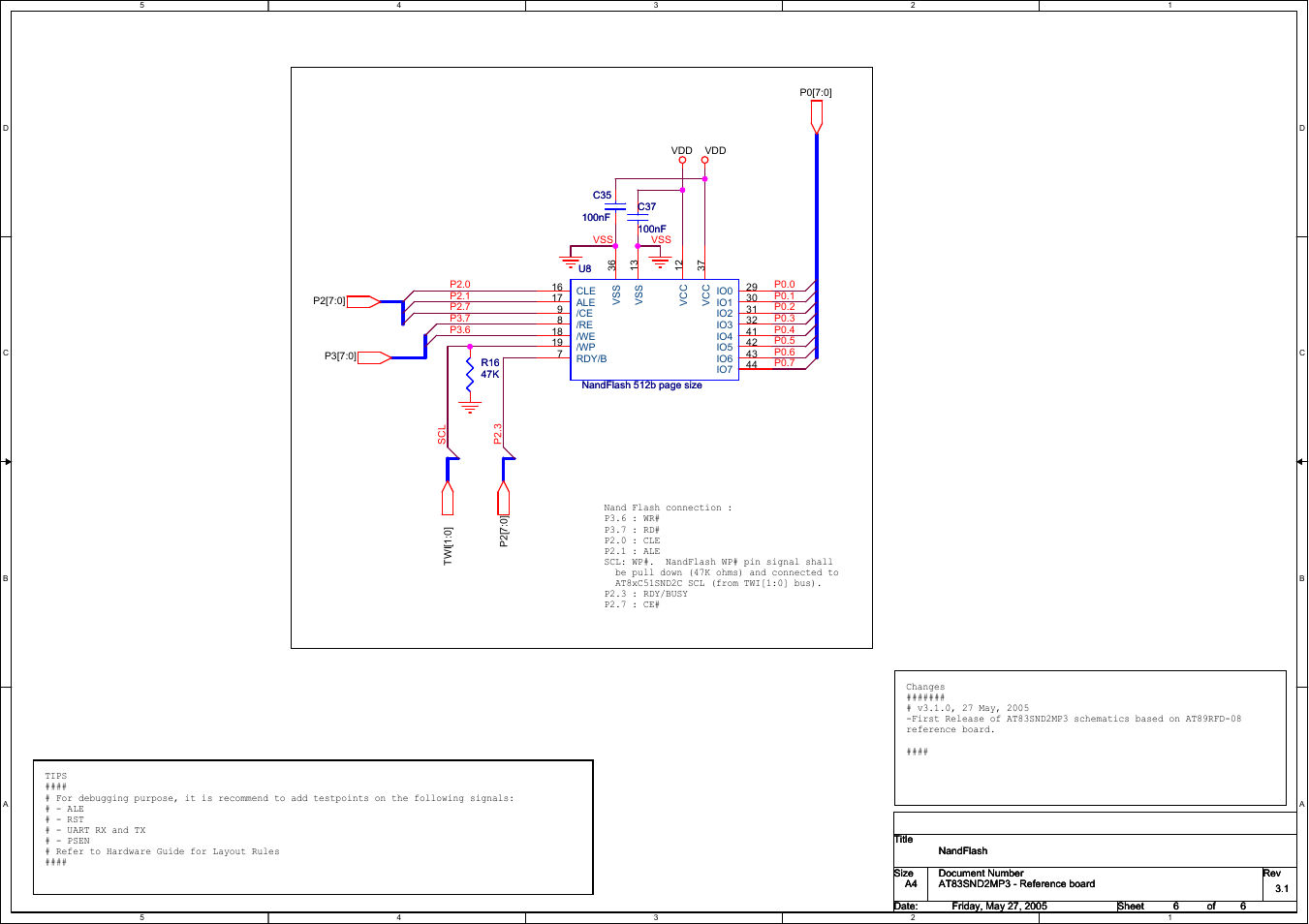Click resistor R16 zigzag symbol
This screenshot has height=924, width=1309.
(x=470, y=374)
